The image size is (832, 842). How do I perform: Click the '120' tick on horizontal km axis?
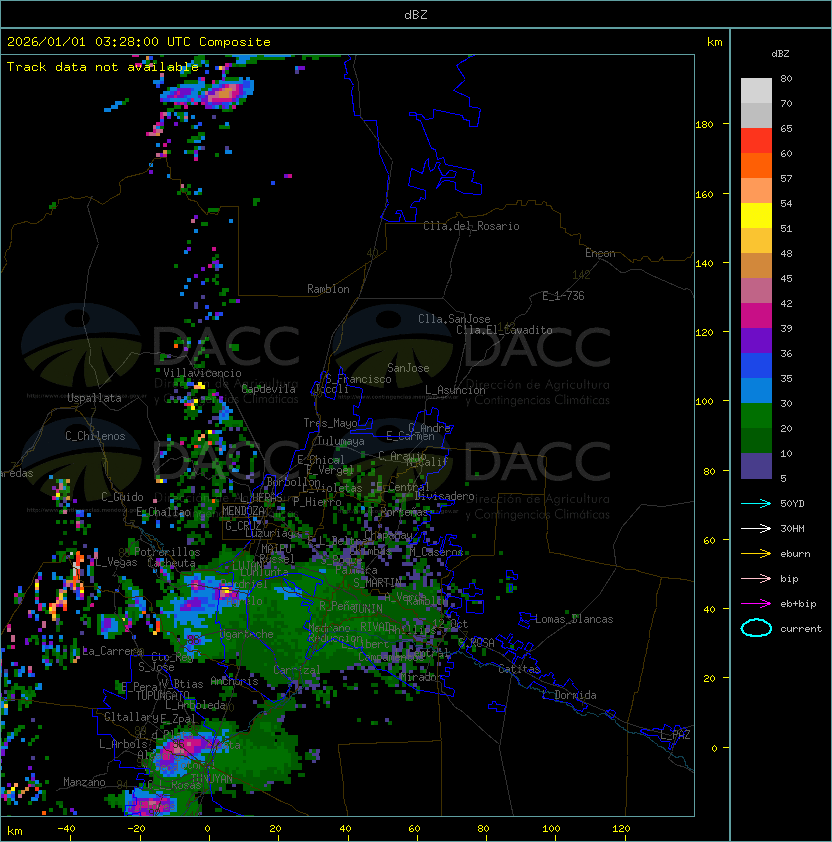(x=621, y=828)
